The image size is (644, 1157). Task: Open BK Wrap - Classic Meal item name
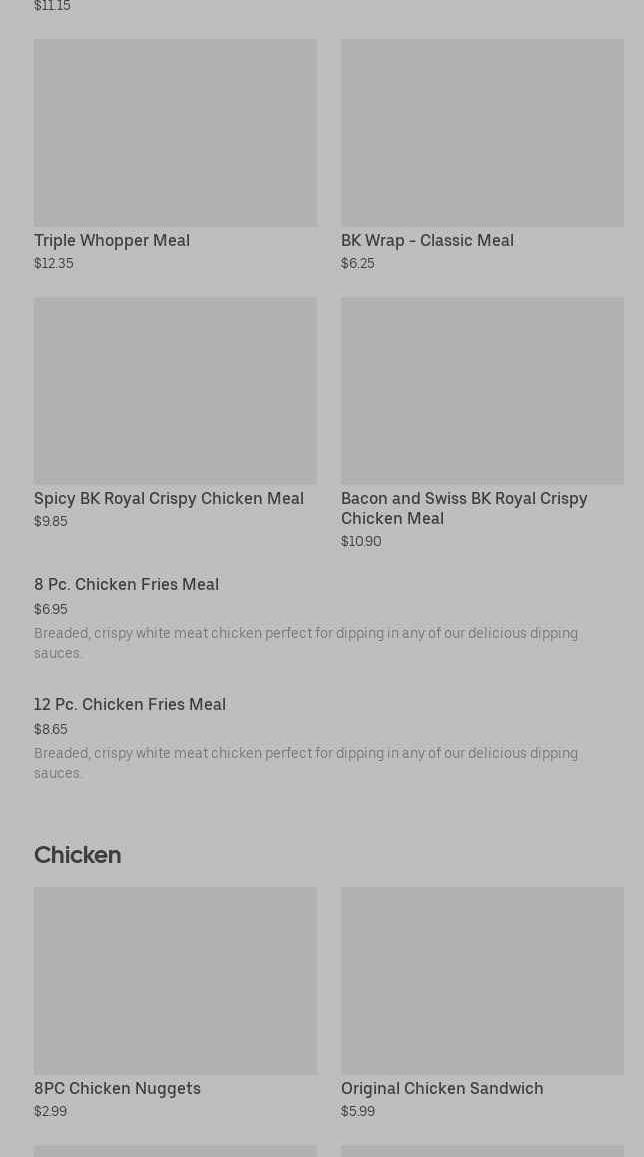click(x=427, y=240)
